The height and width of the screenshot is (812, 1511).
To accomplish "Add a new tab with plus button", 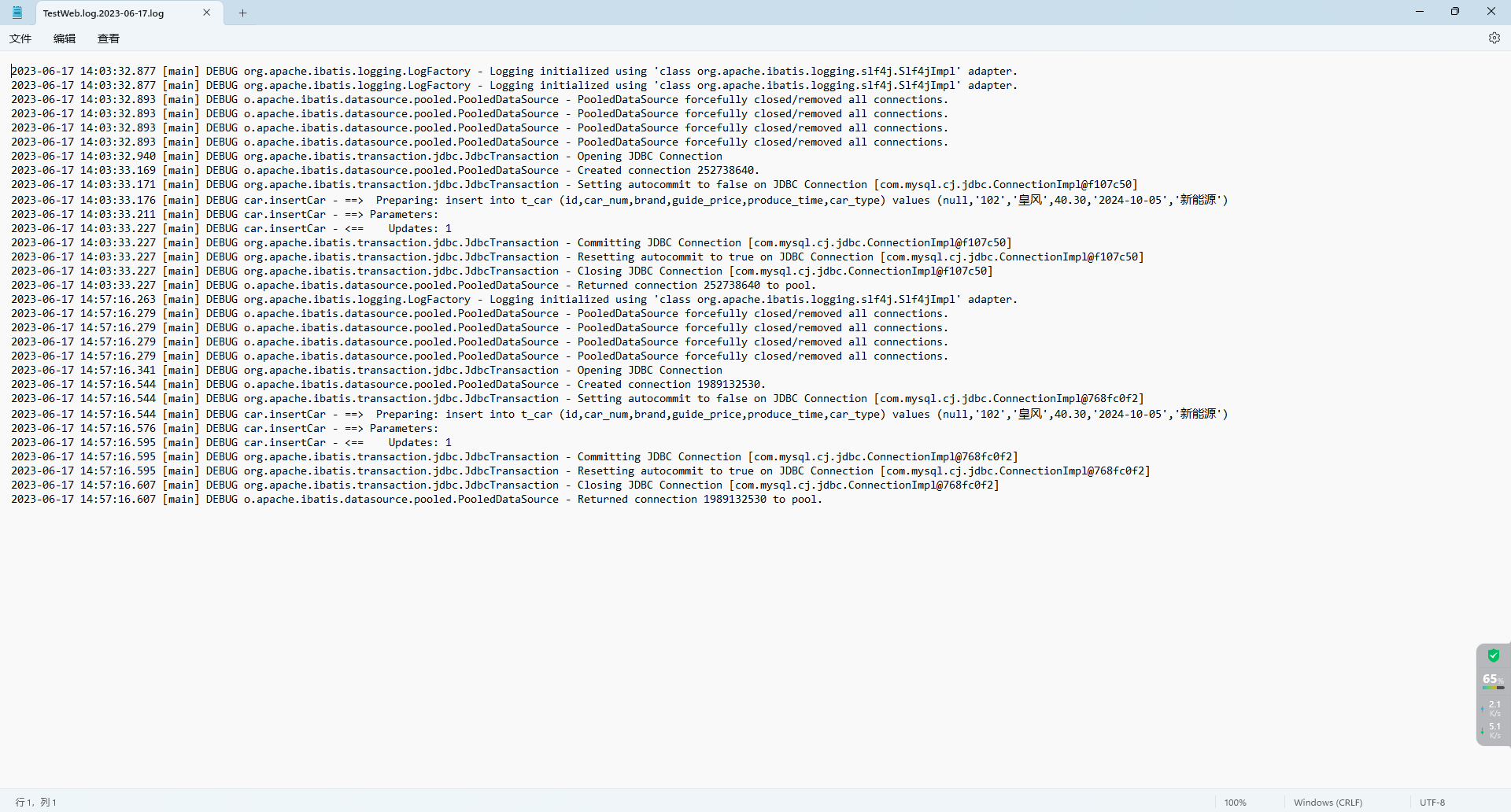I will pyautogui.click(x=243, y=13).
